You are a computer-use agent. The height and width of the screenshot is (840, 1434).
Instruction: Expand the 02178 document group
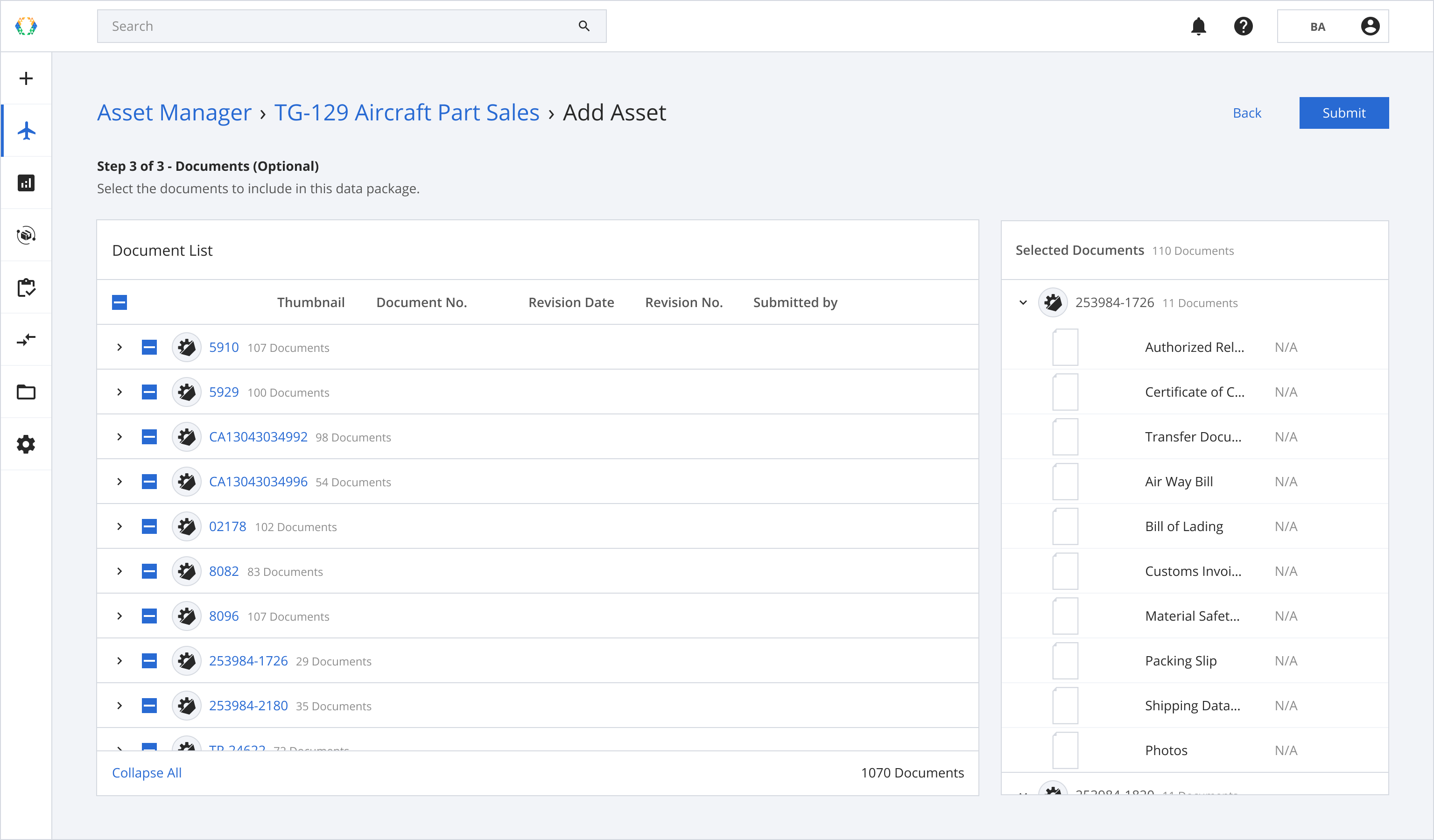119,526
